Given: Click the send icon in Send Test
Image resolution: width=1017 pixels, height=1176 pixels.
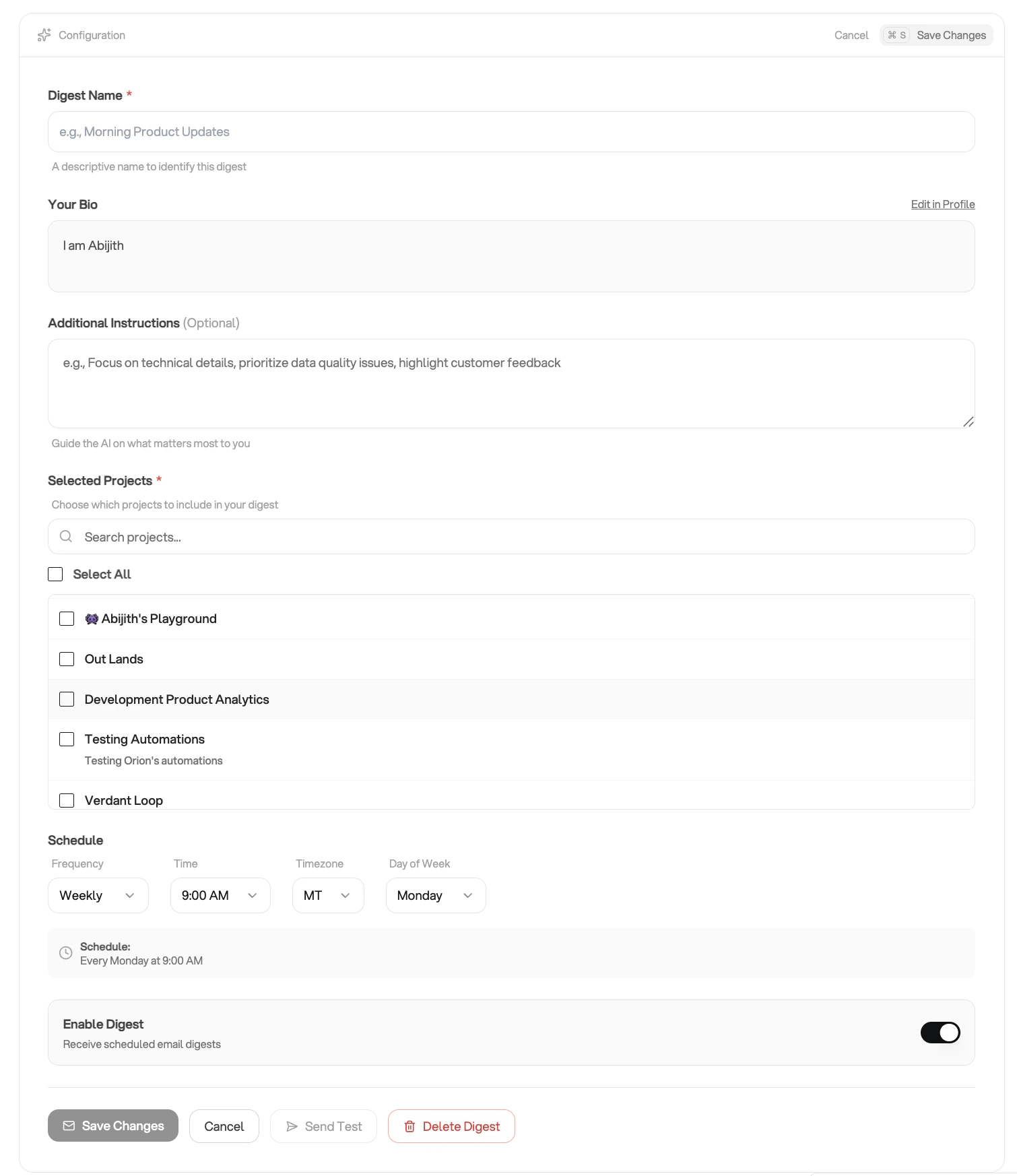Looking at the screenshot, I should point(292,1125).
